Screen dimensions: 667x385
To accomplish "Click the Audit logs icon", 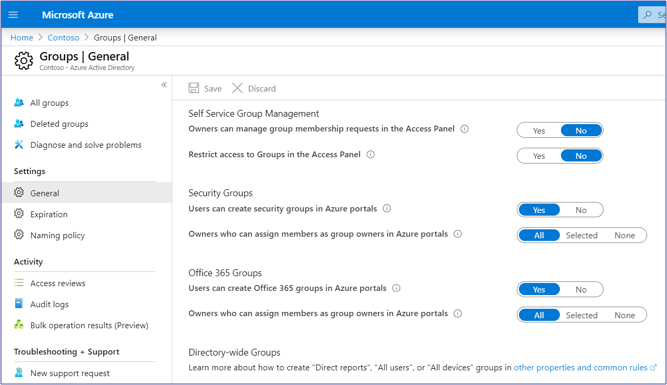I will tap(19, 304).
